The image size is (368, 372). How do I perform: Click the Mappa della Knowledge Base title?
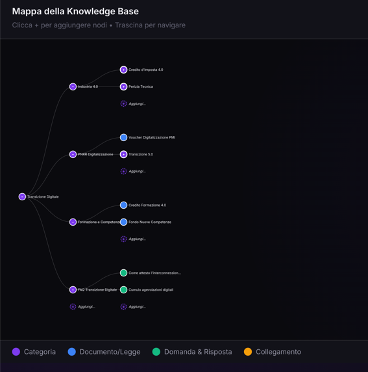tap(75, 11)
